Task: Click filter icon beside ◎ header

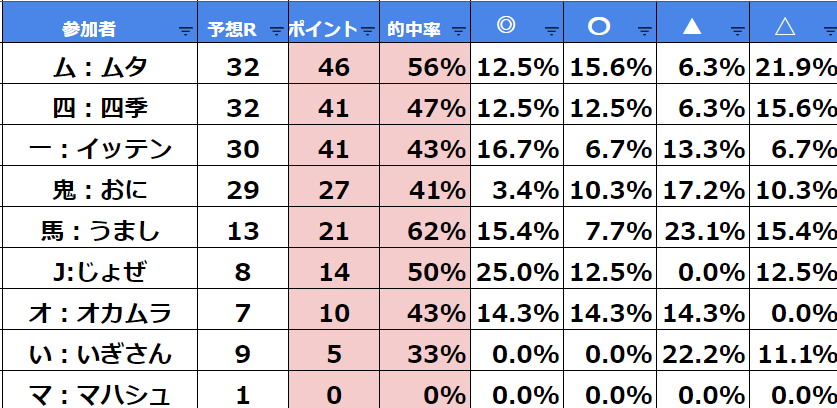Action: [553, 31]
